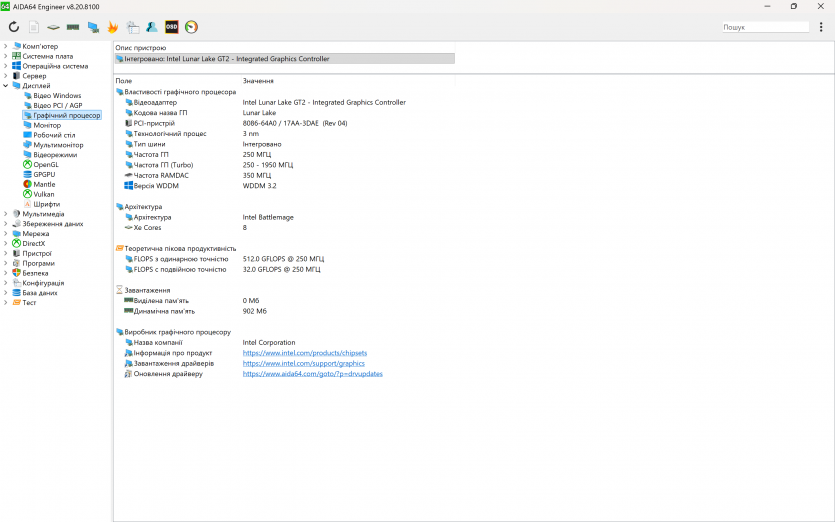
Task: Expand the DirectX tree node
Action: [5, 243]
